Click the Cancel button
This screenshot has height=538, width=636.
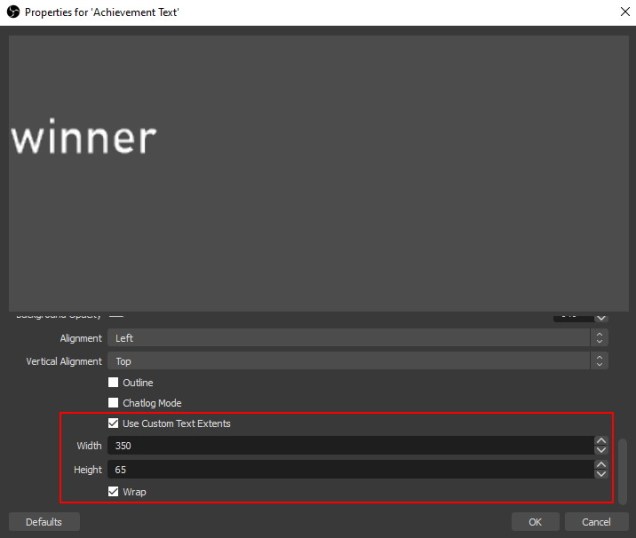pos(596,522)
